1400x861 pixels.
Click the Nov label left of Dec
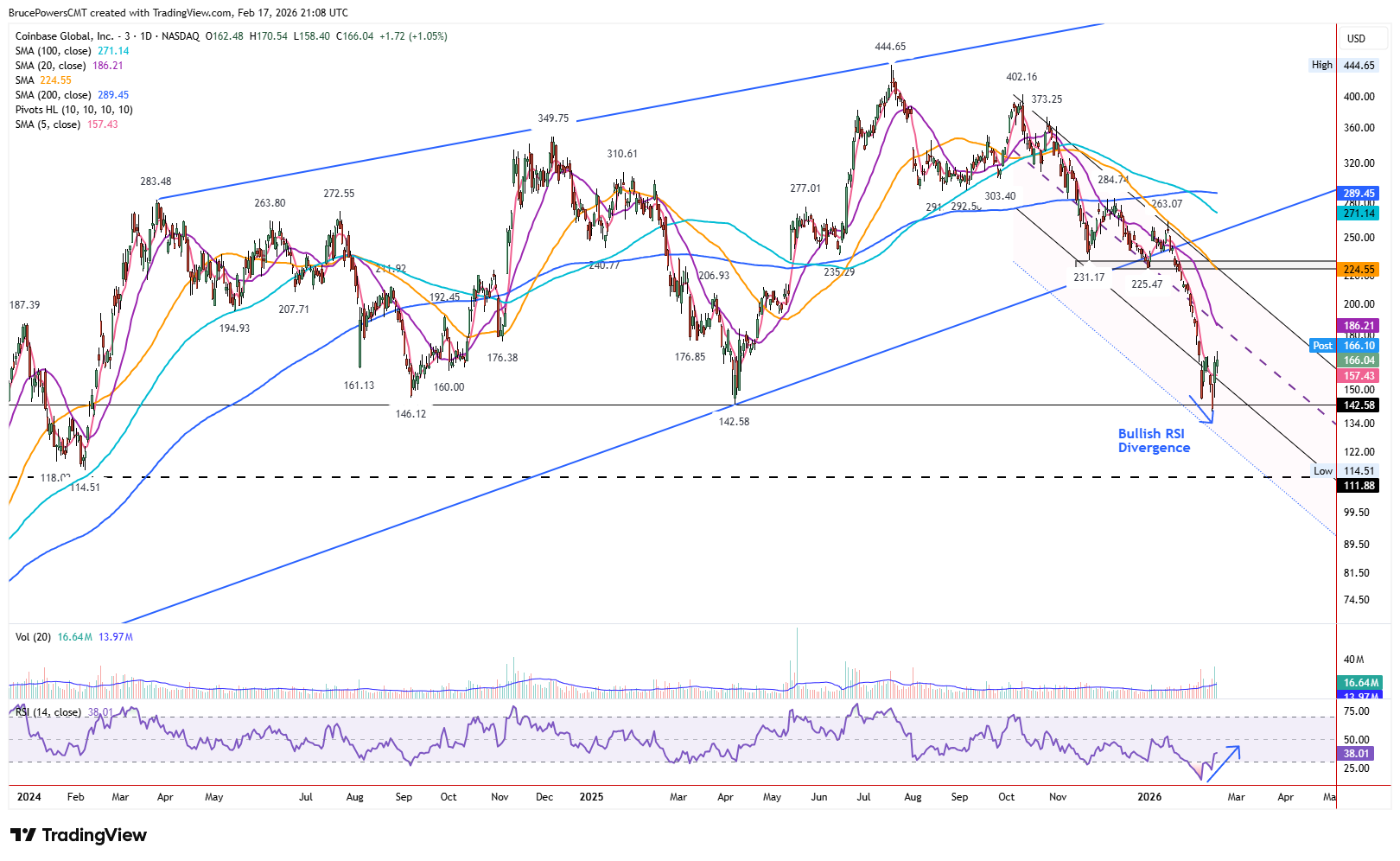[x=500, y=797]
